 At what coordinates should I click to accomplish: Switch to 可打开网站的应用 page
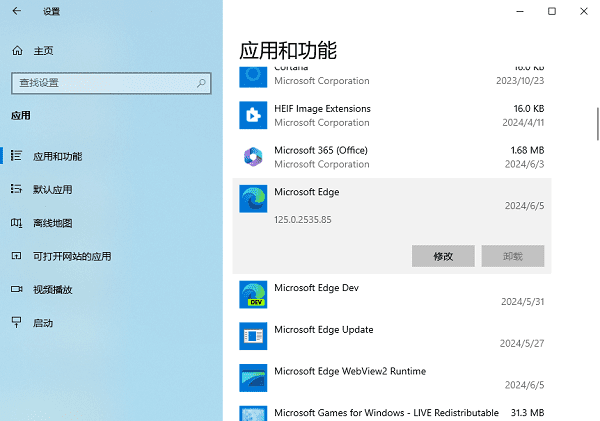(72, 256)
